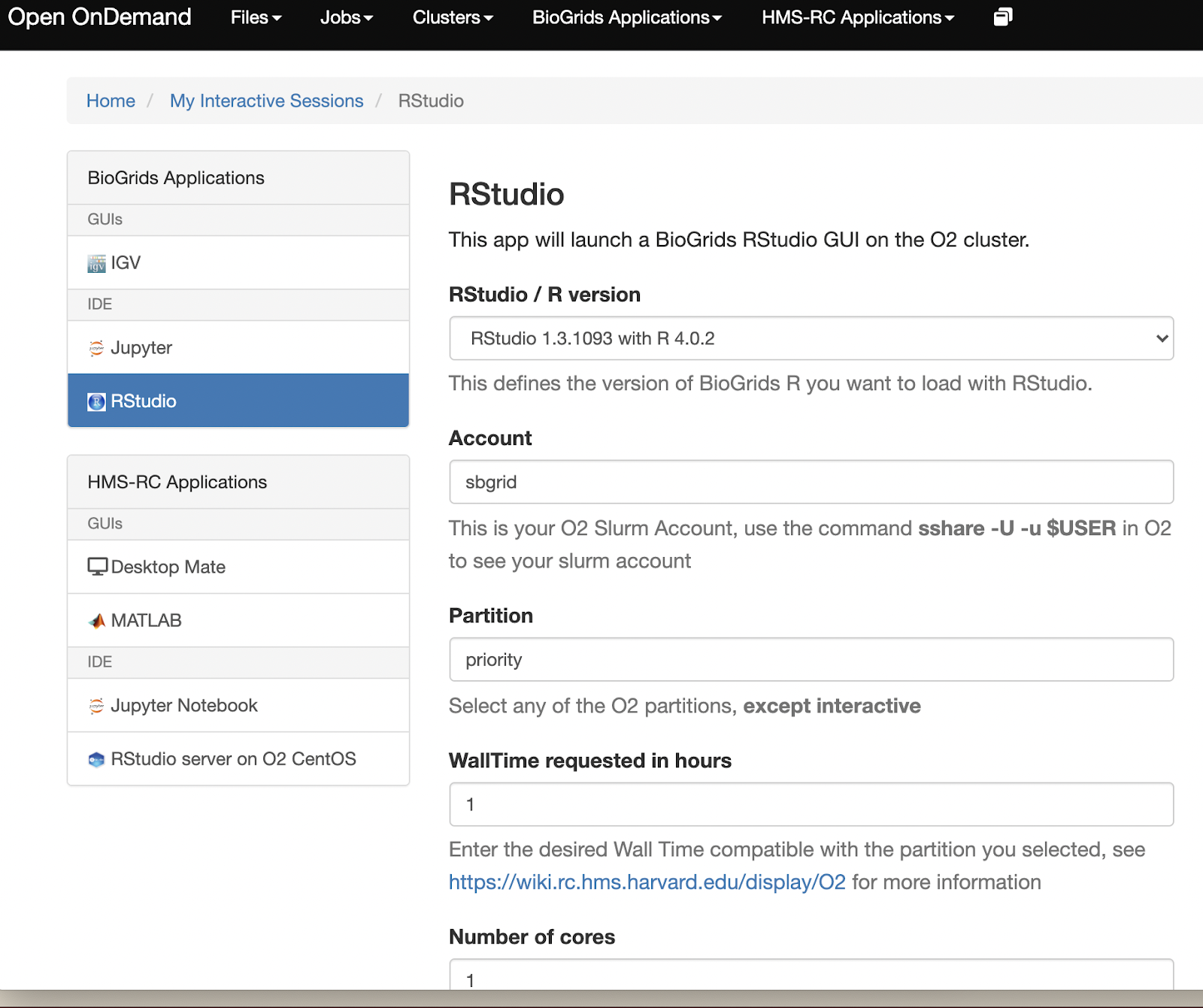The width and height of the screenshot is (1203, 1008).
Task: Open the O2 wiki link
Action: click(x=647, y=882)
